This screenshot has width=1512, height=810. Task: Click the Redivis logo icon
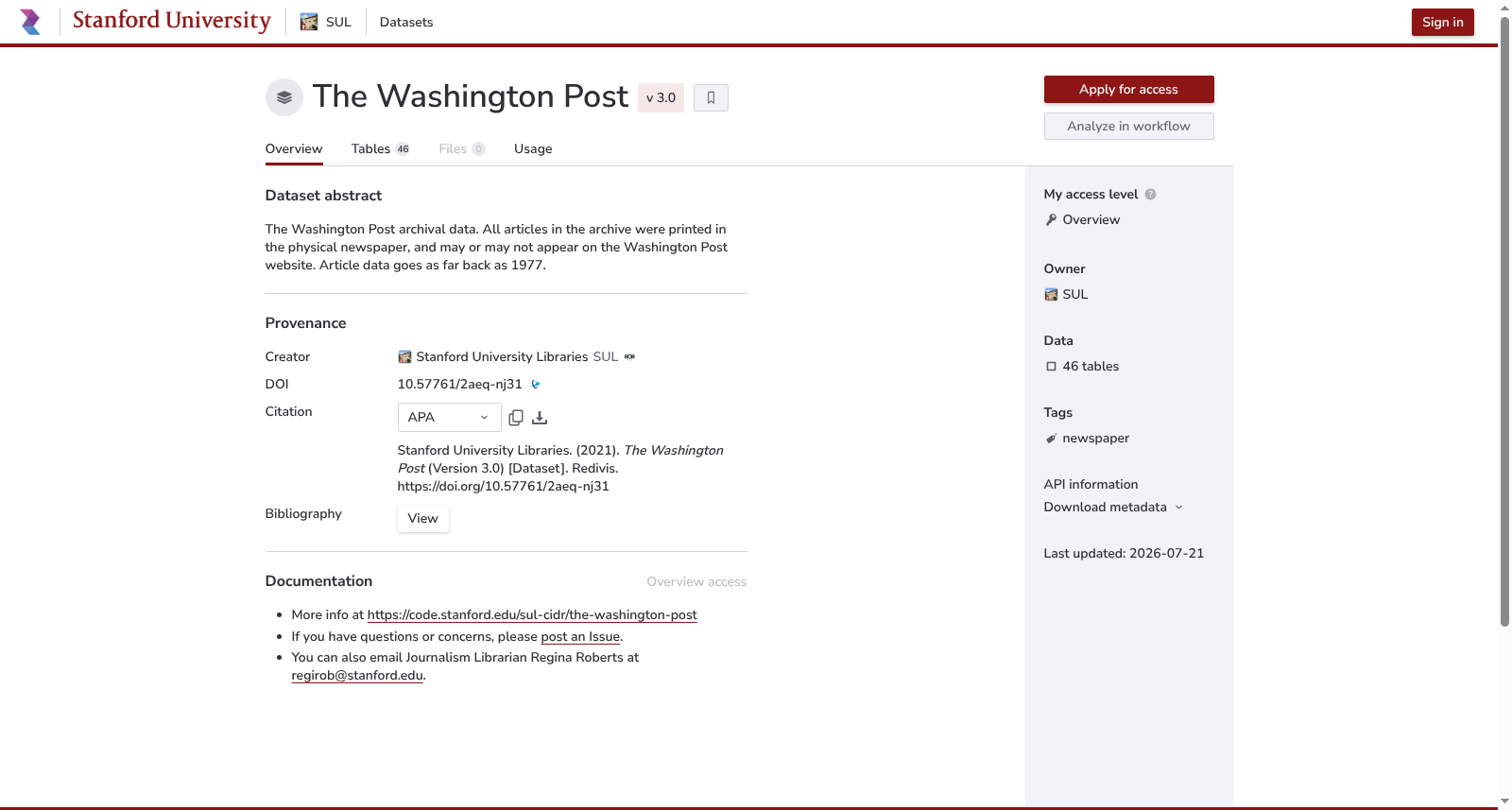[30, 22]
